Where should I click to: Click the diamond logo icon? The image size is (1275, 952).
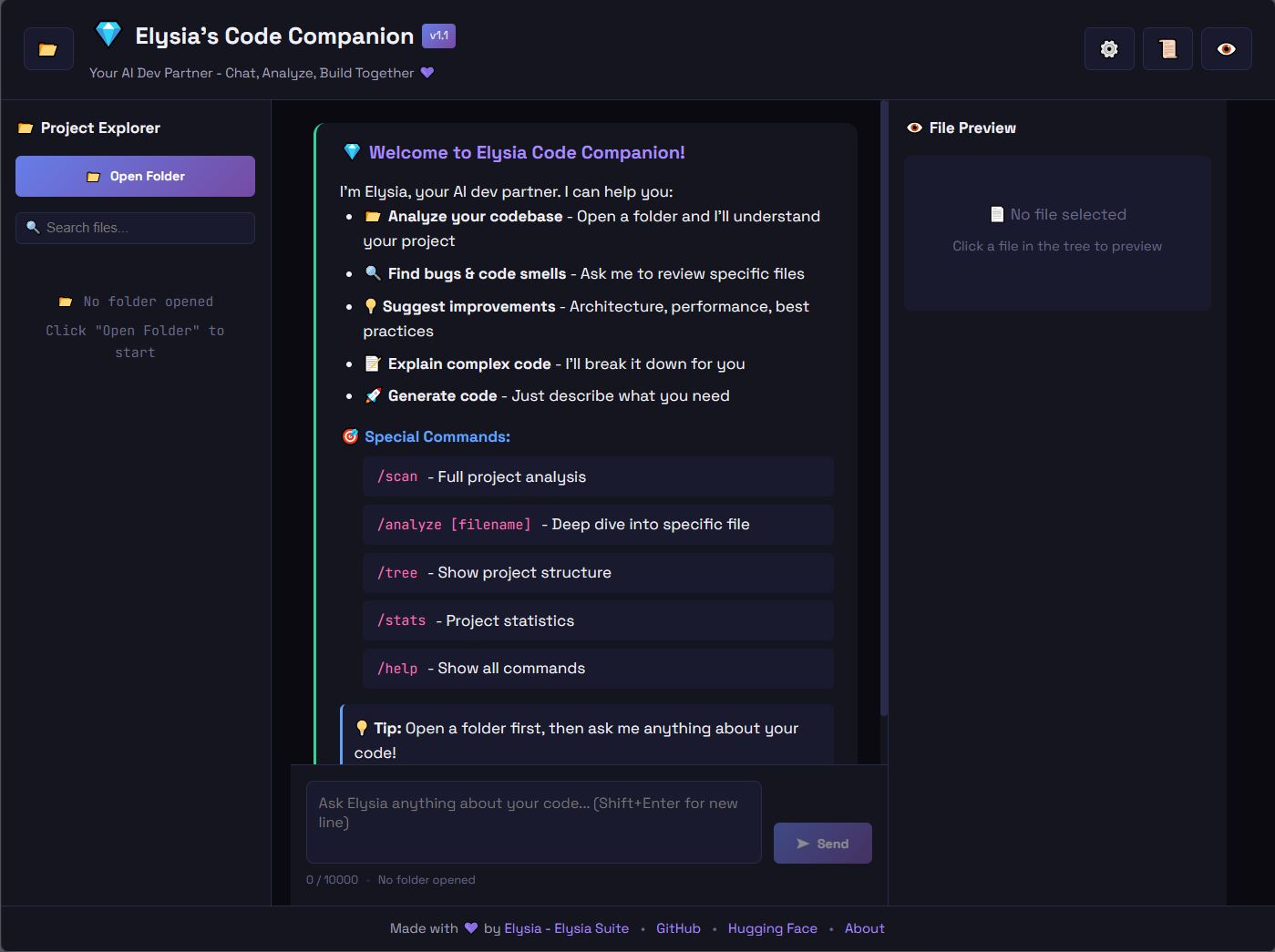tap(108, 35)
